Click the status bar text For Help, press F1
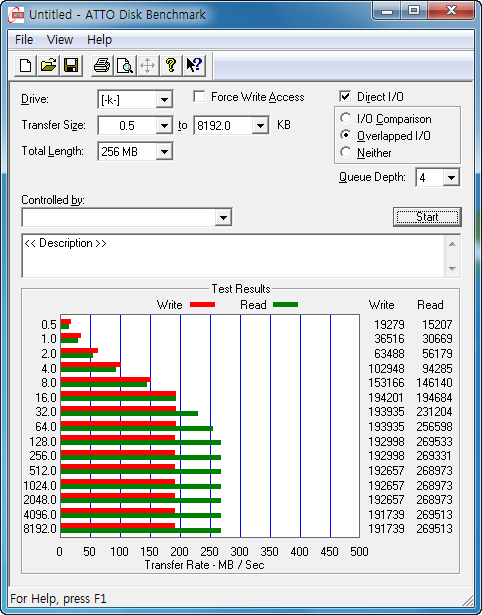Viewport: 482px width, 615px height. (x=58, y=599)
